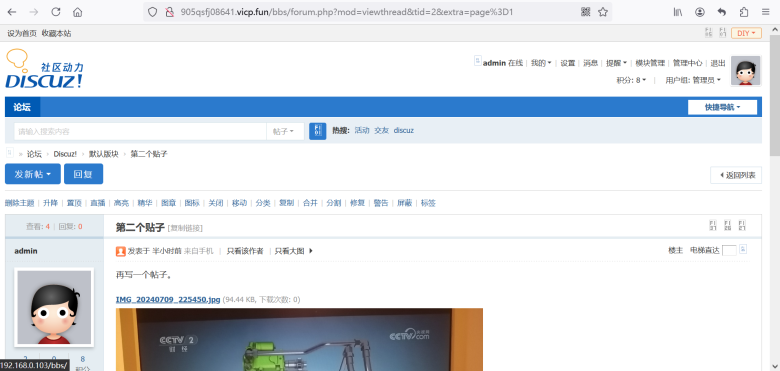Click the admin username in post sidebar
The width and height of the screenshot is (780, 371).
26,251
